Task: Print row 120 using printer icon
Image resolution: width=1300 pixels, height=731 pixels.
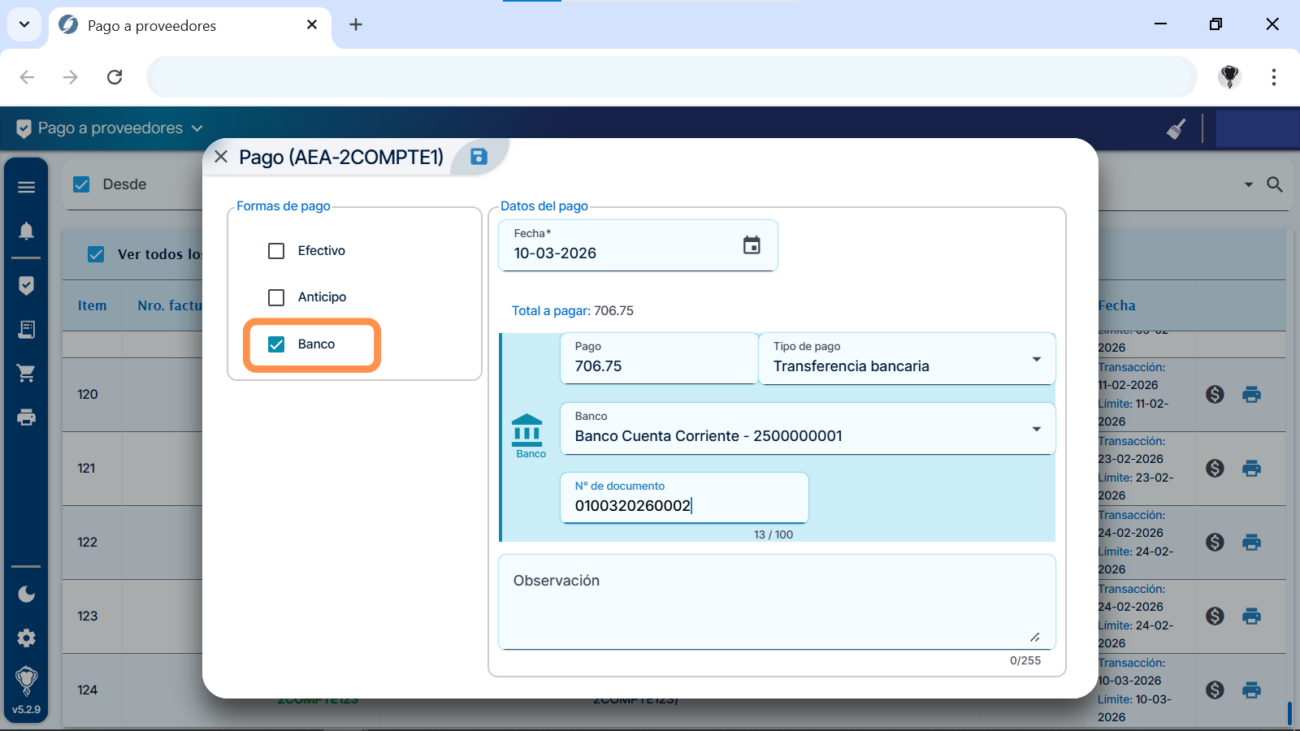Action: click(x=1251, y=394)
